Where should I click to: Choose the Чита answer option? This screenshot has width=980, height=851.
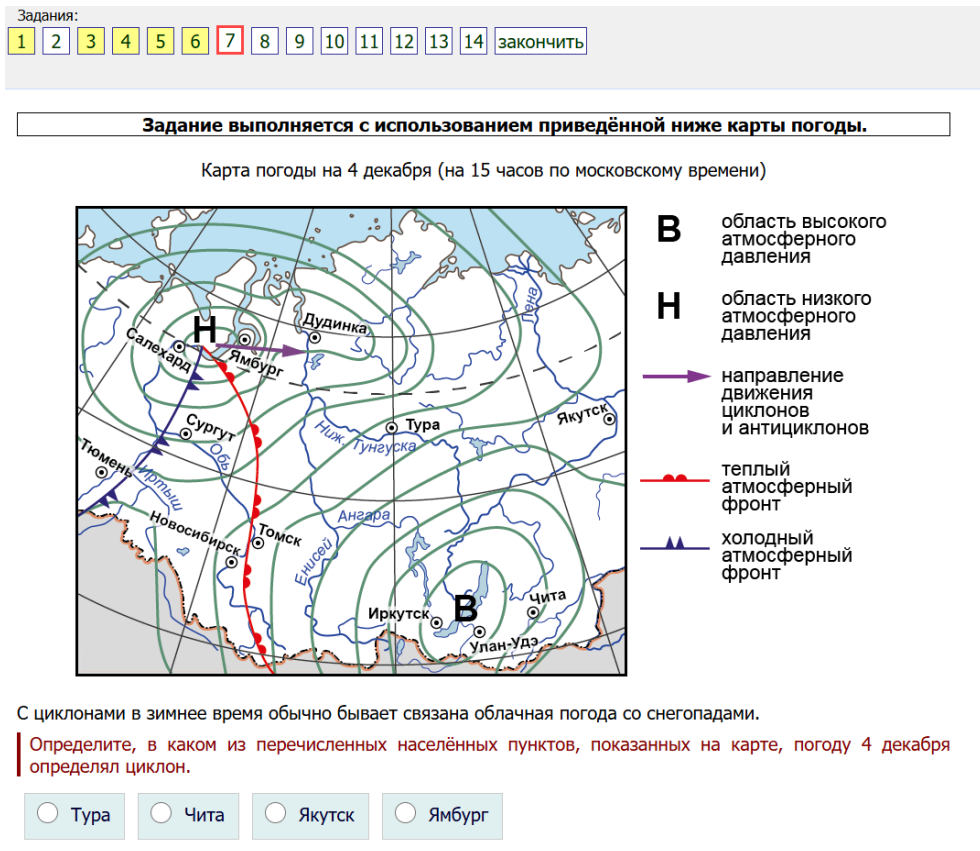pos(161,814)
